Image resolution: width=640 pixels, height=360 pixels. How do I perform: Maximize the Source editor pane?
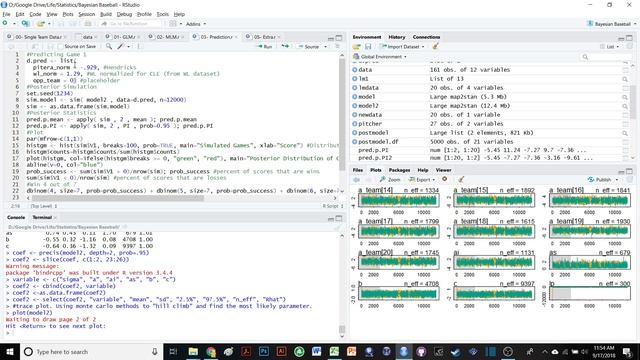(x=339, y=38)
